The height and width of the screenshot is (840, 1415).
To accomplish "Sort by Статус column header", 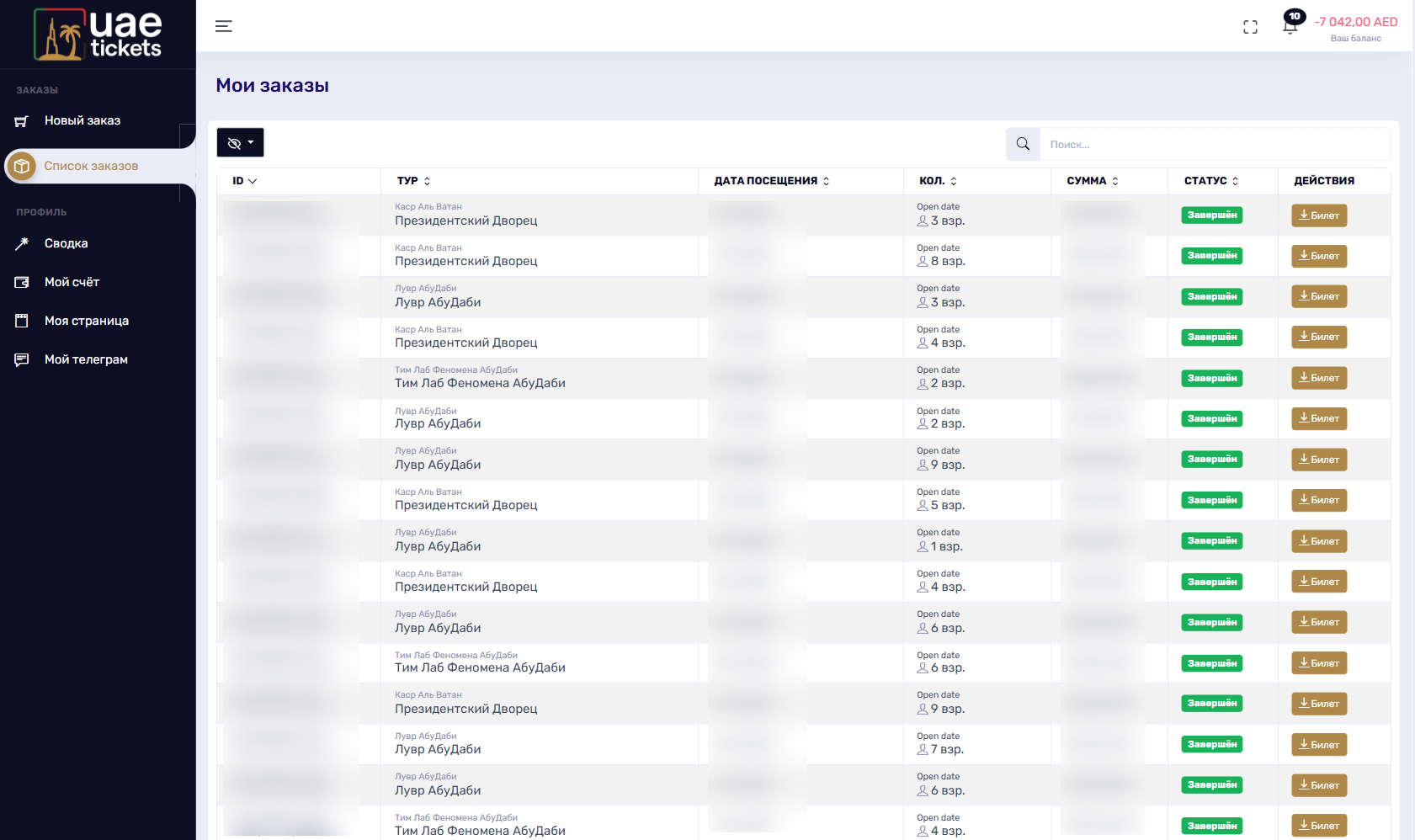I will point(1210,181).
